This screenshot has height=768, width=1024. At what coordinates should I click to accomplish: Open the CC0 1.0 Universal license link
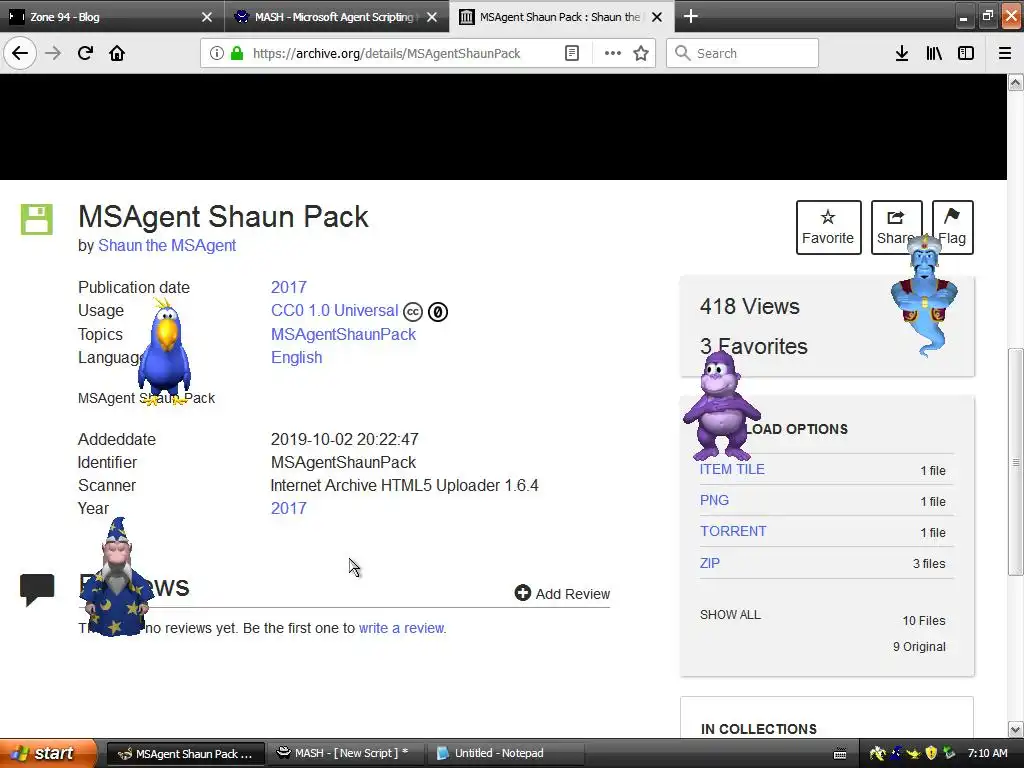334,310
